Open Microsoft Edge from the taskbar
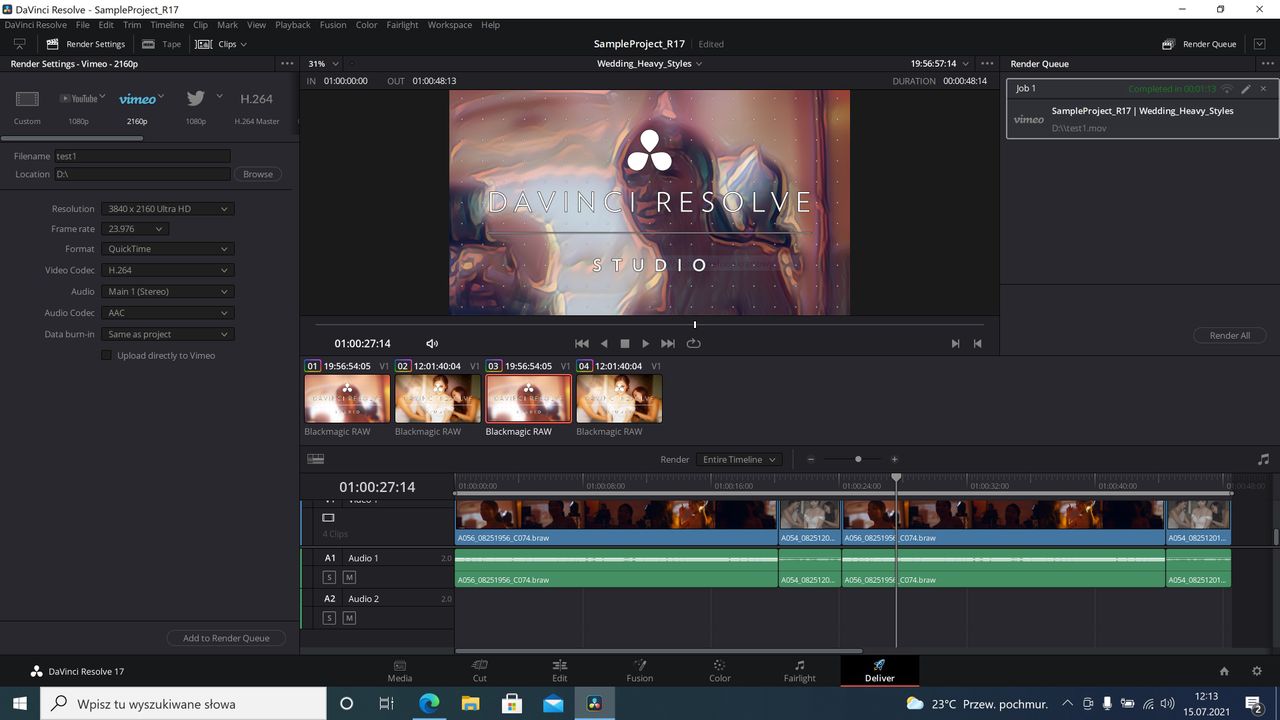1280x720 pixels. click(x=428, y=703)
